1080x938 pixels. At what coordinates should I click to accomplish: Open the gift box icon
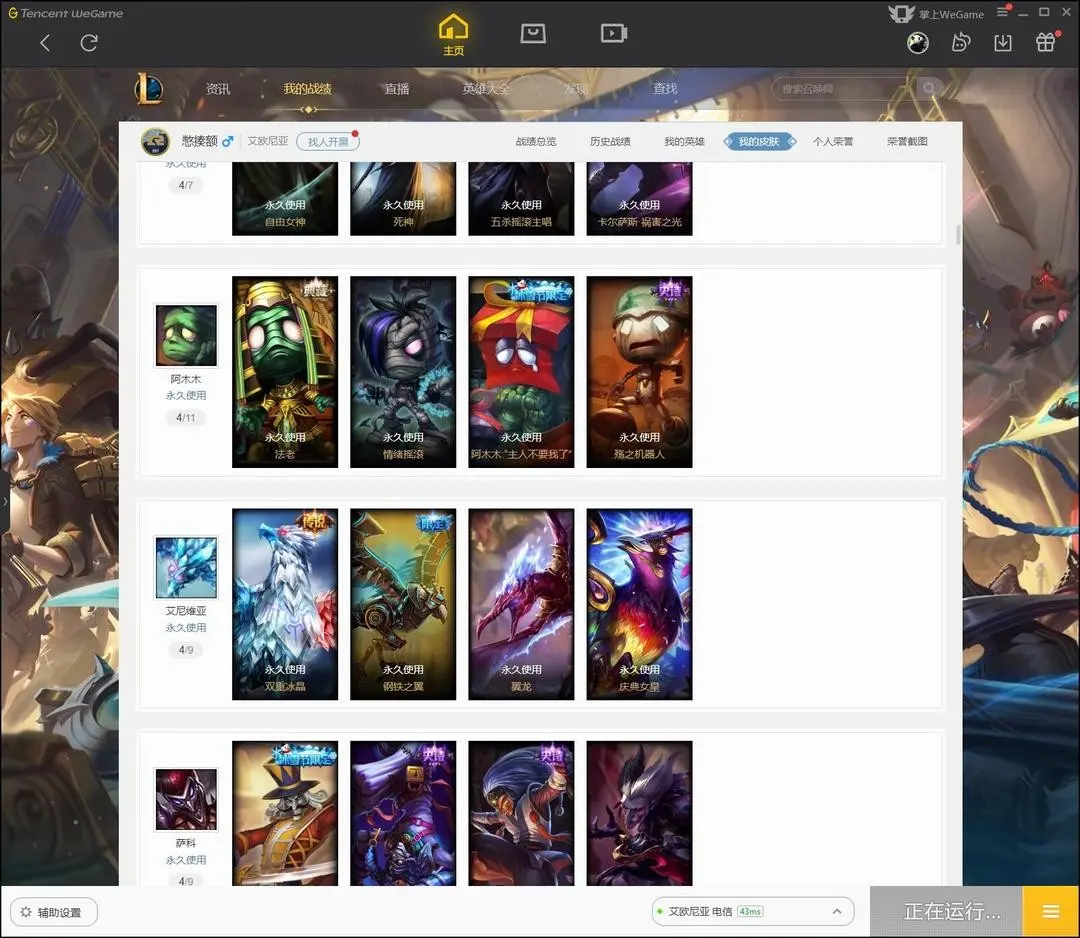[1046, 43]
